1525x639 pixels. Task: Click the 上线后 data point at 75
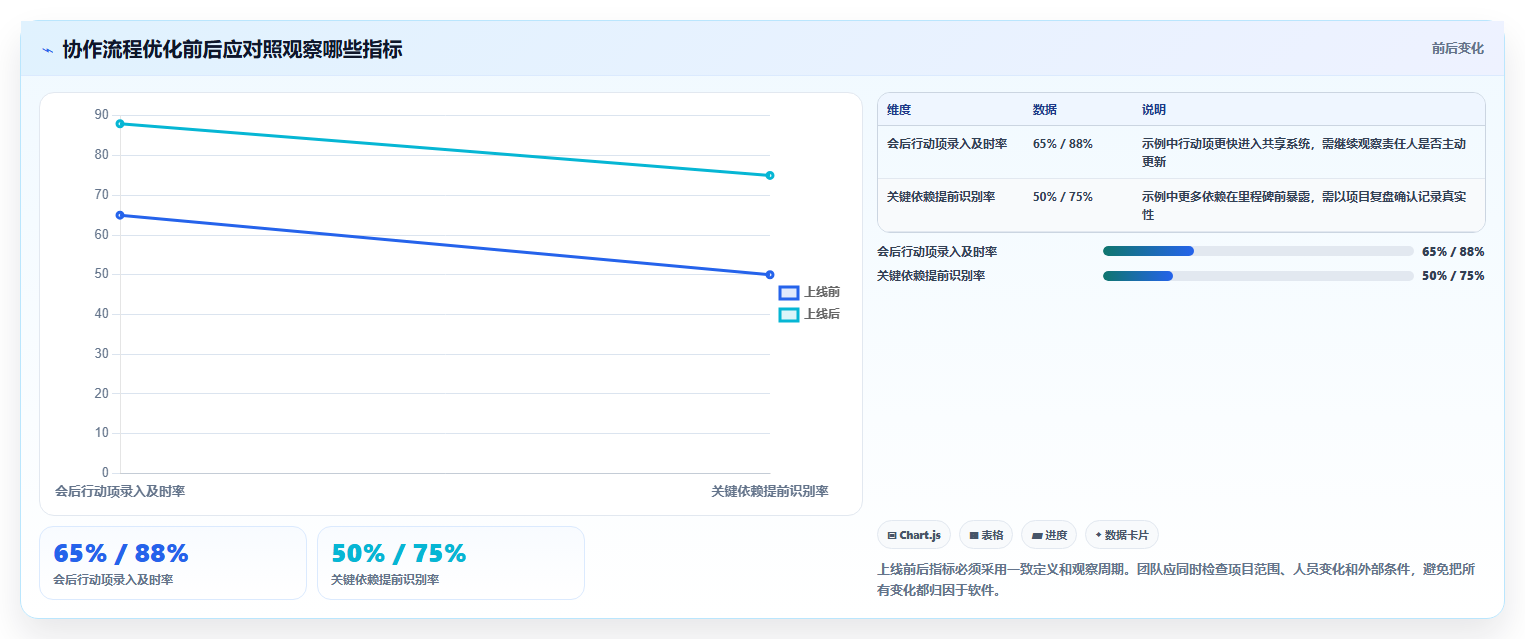[769, 175]
